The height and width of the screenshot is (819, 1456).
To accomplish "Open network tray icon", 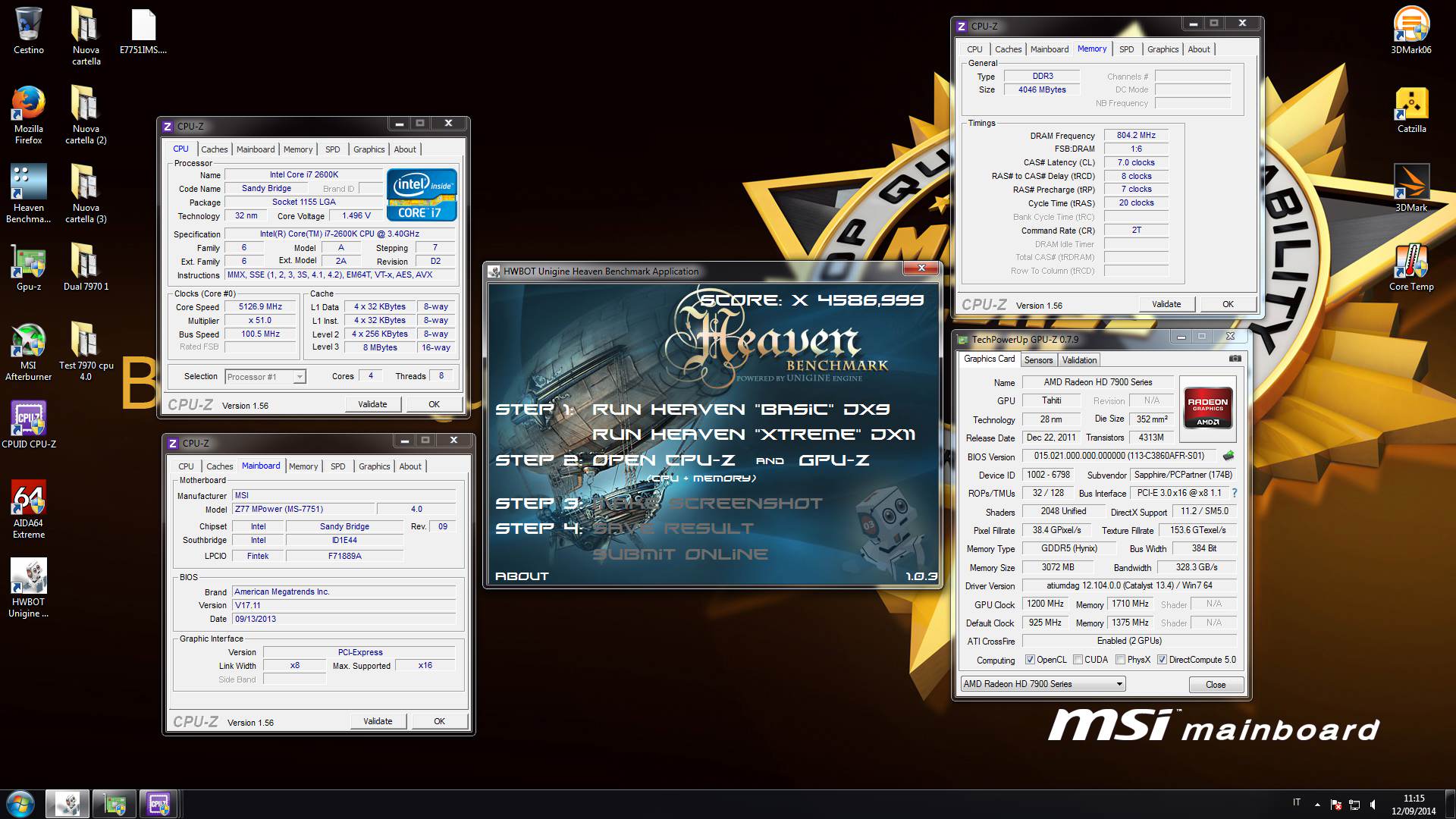I will pyautogui.click(x=1354, y=805).
